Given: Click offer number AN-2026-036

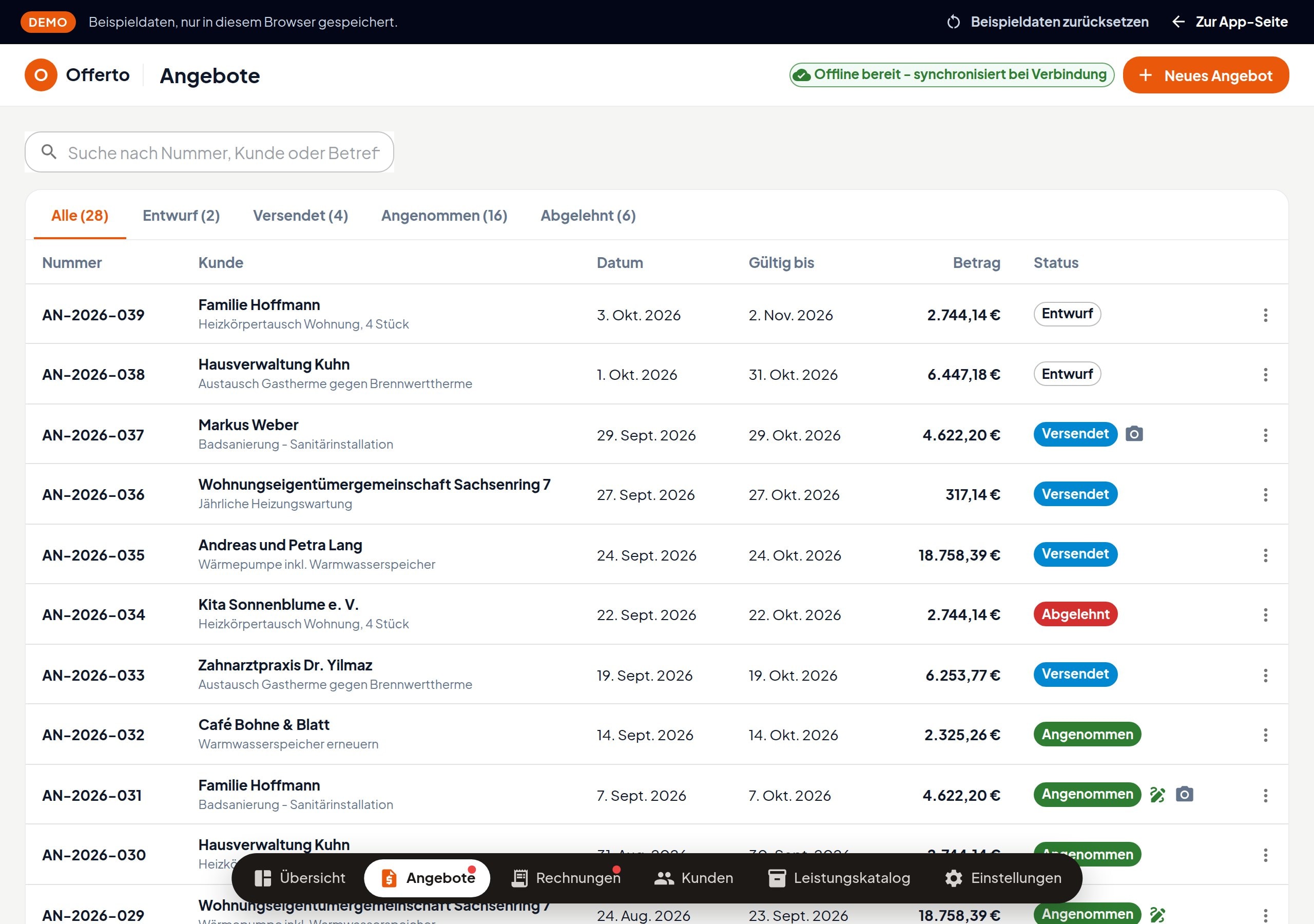Looking at the screenshot, I should pos(93,495).
